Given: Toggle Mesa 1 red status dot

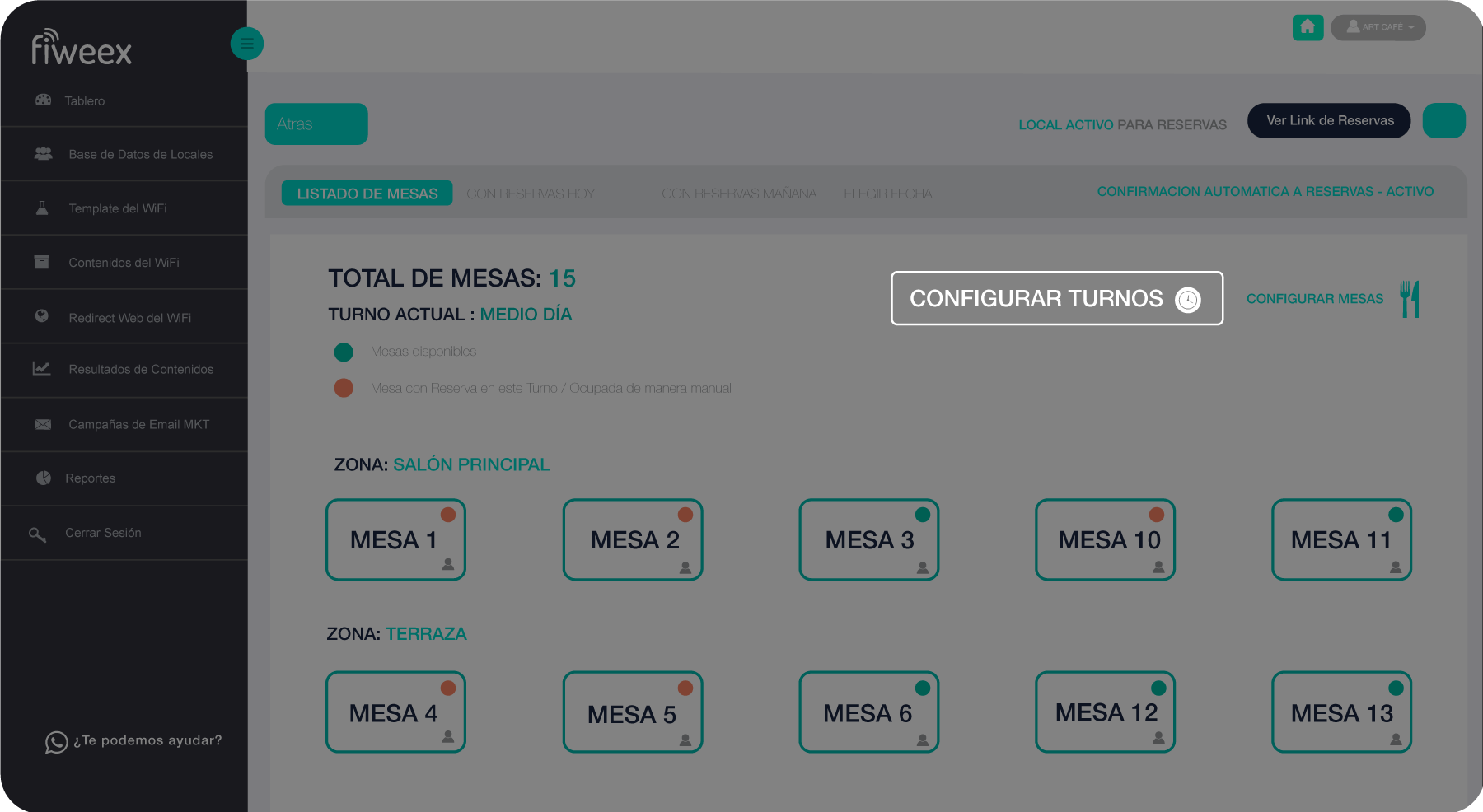Looking at the screenshot, I should [x=448, y=515].
